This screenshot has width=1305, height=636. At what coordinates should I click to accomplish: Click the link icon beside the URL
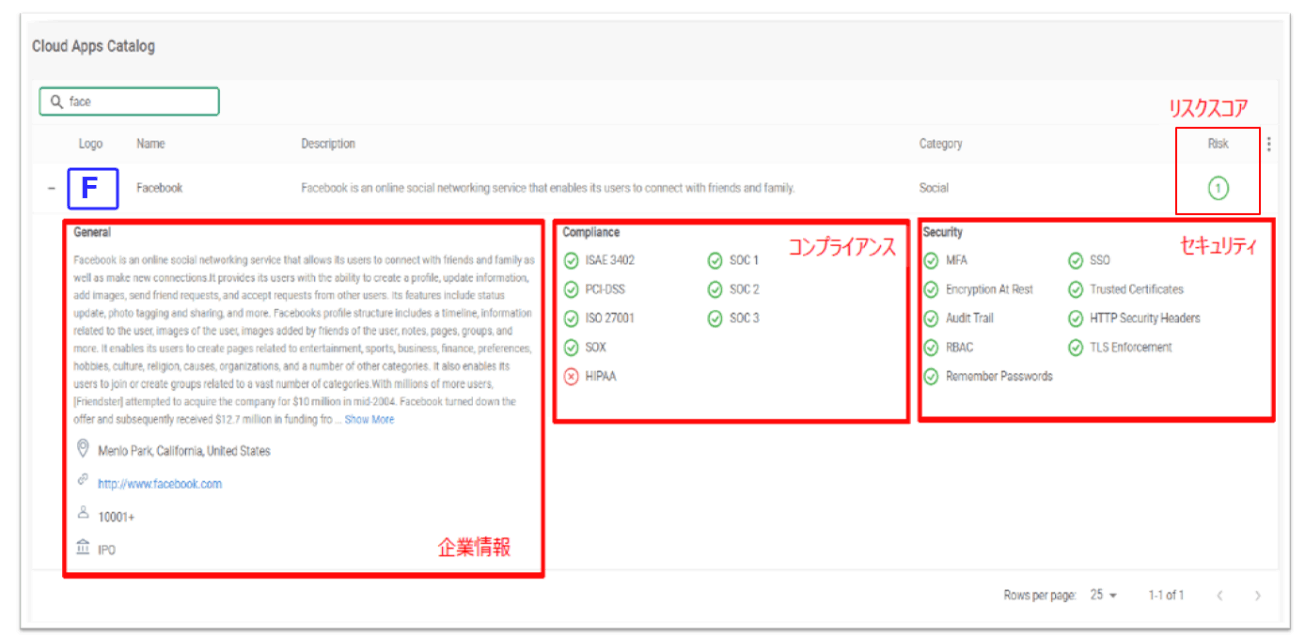point(83,481)
